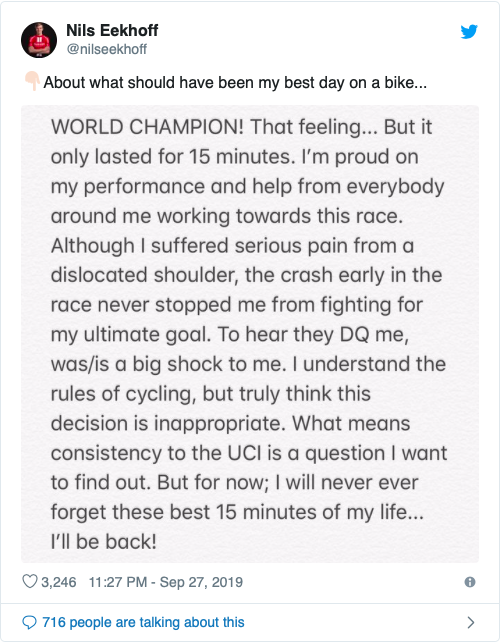Open Nils Eekhoff's profile avatar

click(39, 40)
